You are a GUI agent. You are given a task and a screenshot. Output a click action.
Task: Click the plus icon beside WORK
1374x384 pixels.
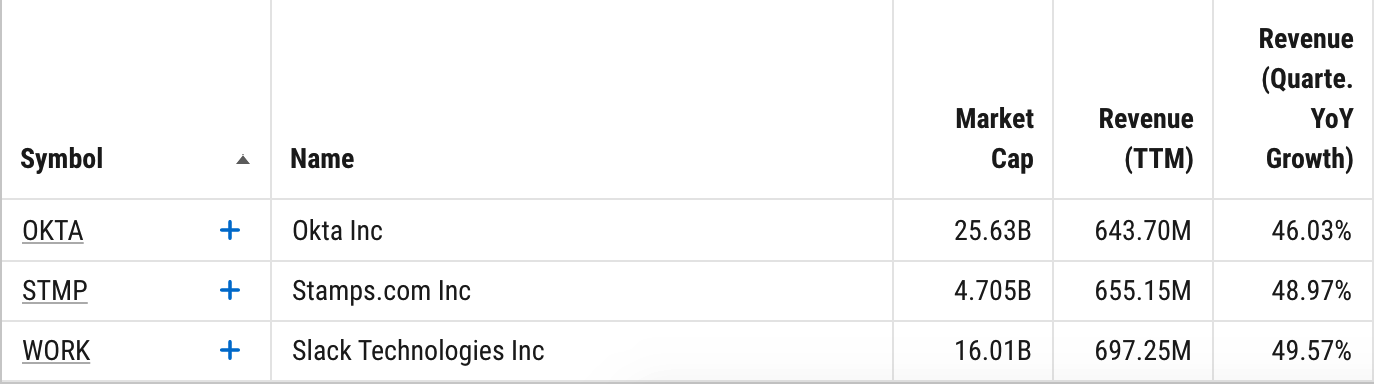(x=230, y=351)
